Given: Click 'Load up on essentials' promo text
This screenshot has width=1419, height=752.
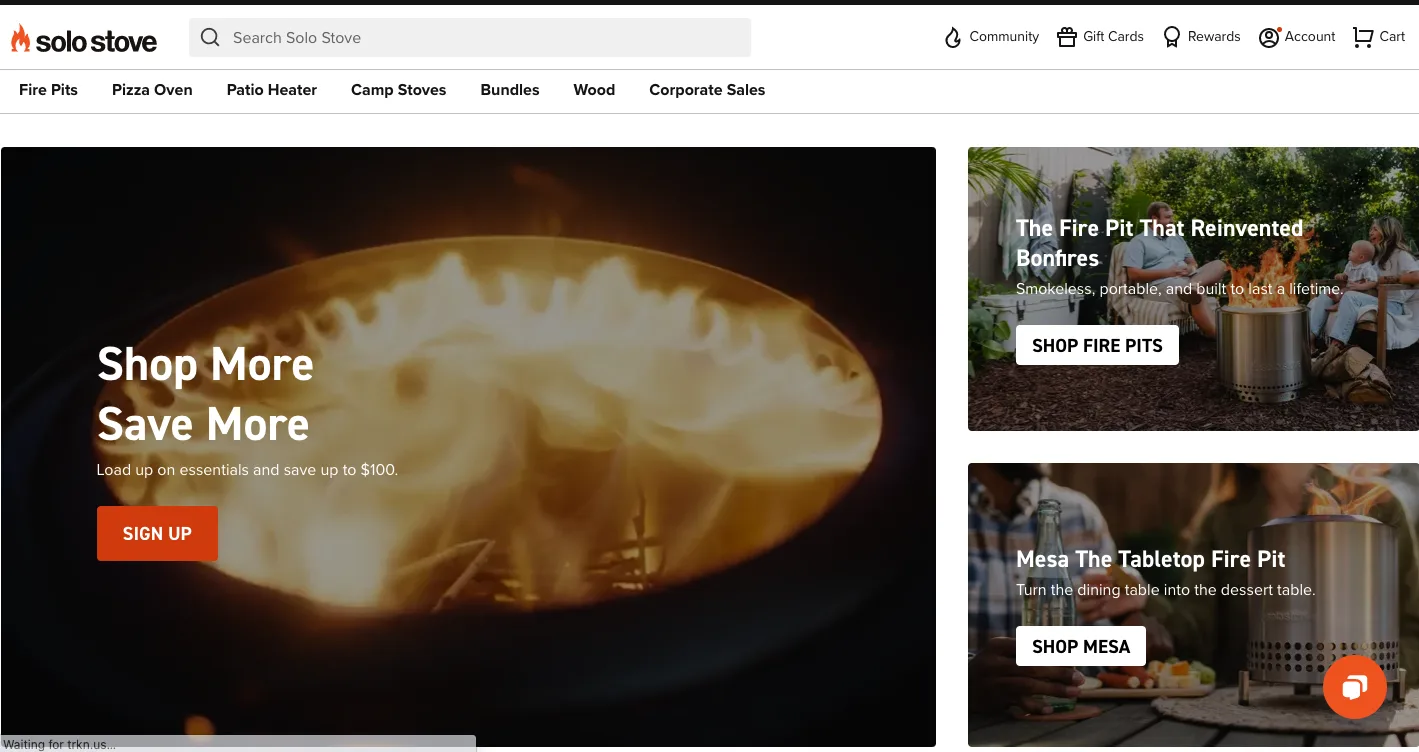Looking at the screenshot, I should point(247,470).
